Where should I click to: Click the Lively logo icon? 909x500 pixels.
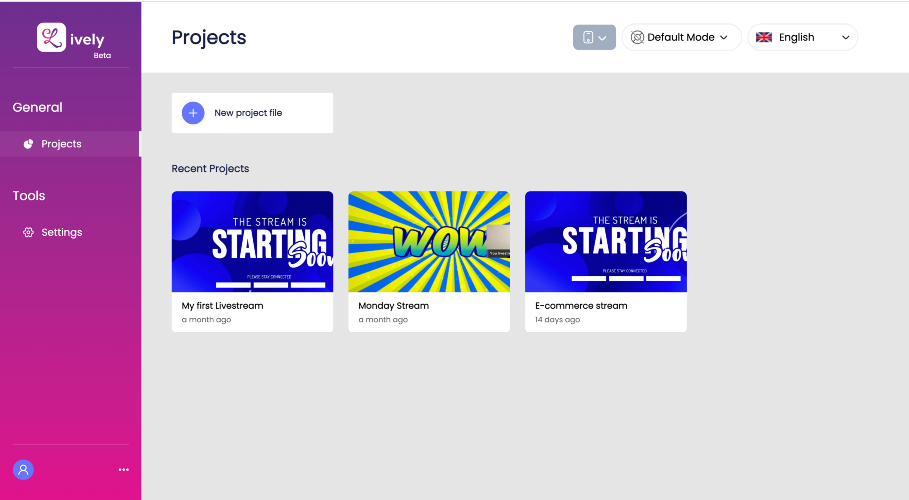coord(52,38)
